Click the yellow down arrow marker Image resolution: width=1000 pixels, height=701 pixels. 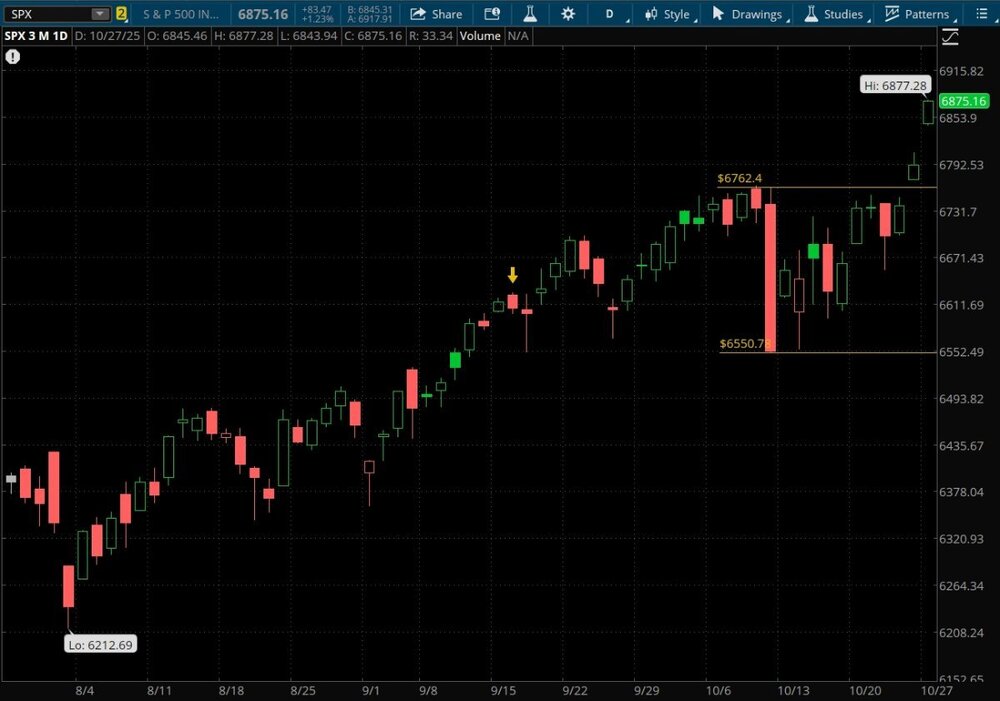(513, 275)
